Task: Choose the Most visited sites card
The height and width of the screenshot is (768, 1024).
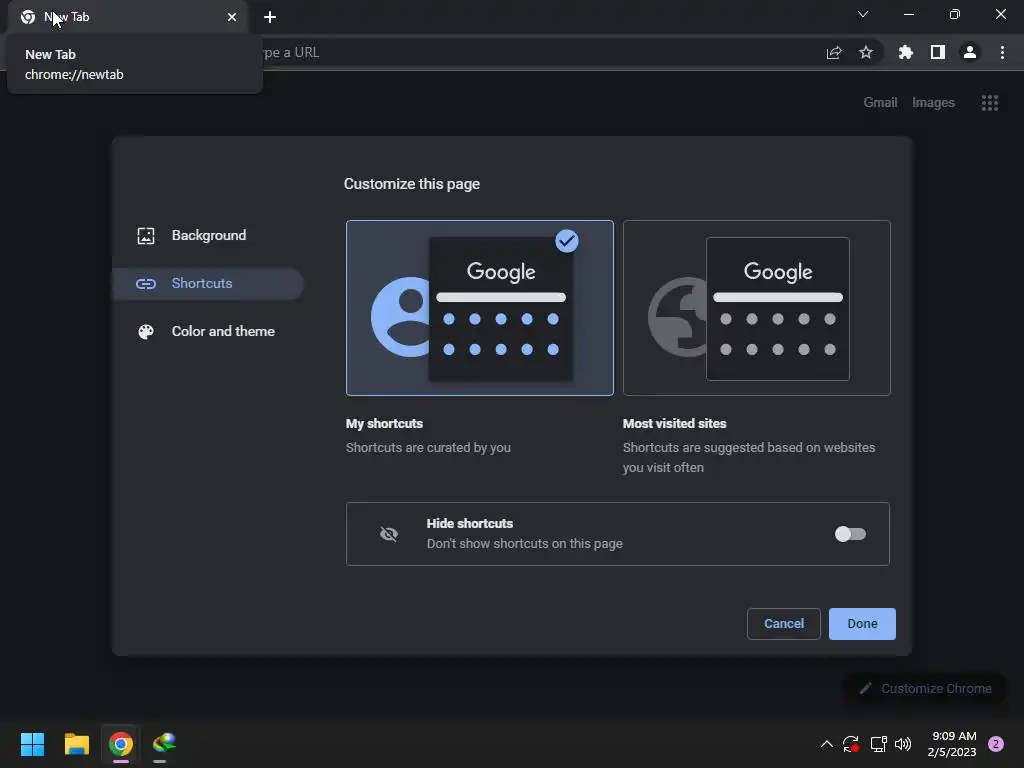Action: coord(756,308)
